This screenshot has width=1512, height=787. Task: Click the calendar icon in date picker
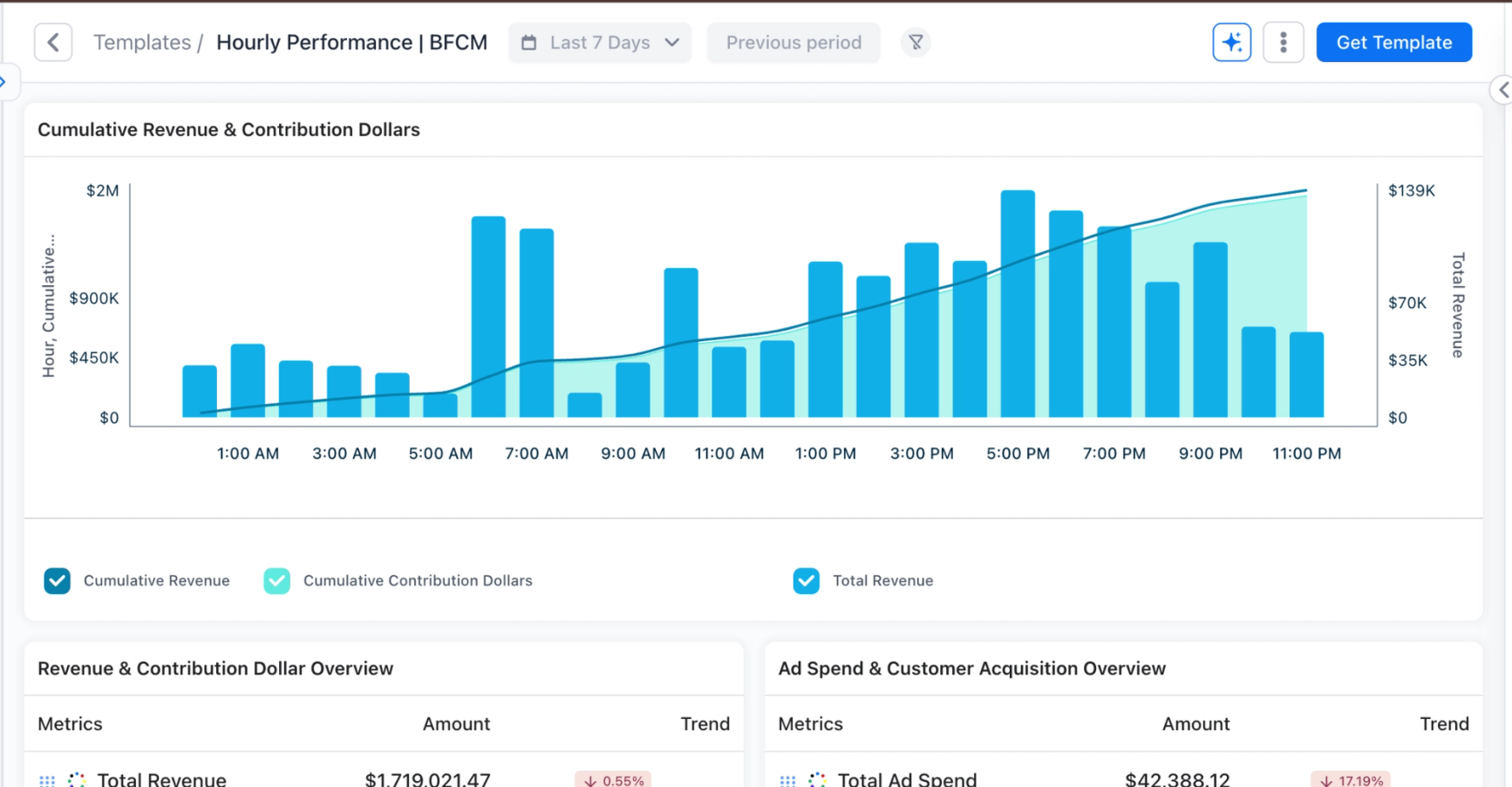529,43
